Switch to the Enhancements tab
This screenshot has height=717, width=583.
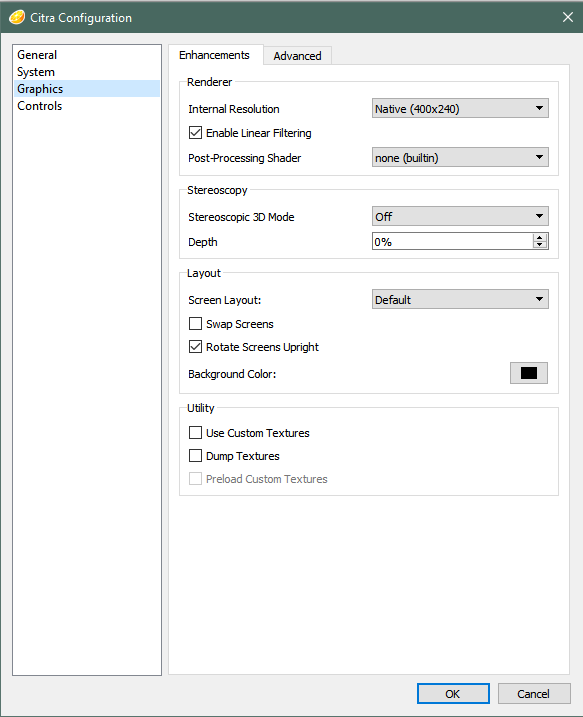coord(214,55)
